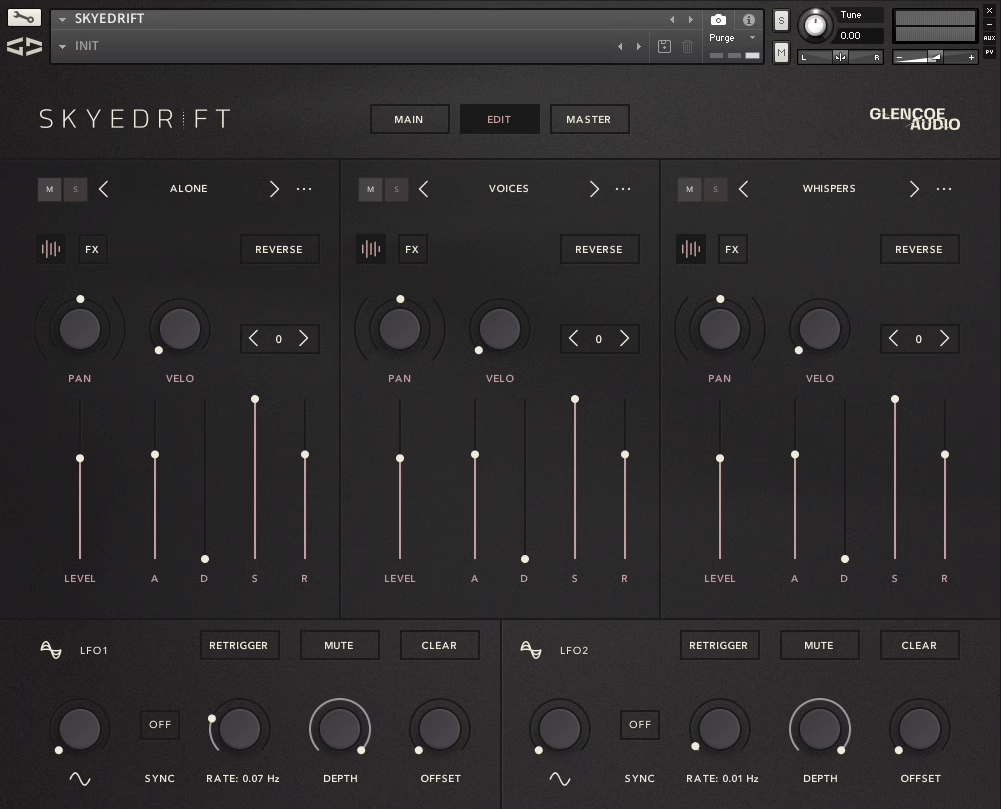
Task: Mute the ALONE layer with M
Action: (x=50, y=189)
